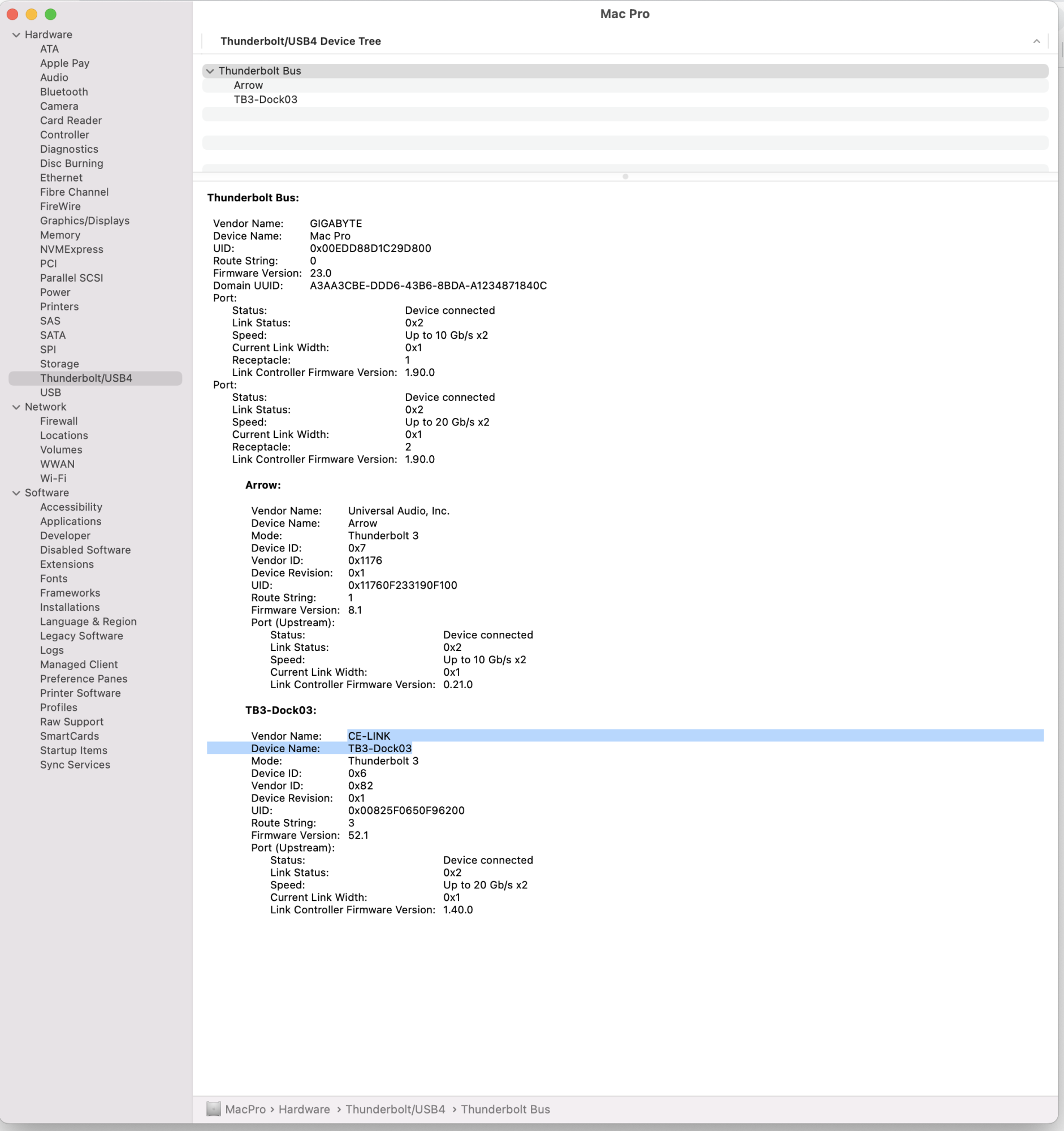
Task: Open Fibre Channel in the sidebar
Action: pos(75,192)
